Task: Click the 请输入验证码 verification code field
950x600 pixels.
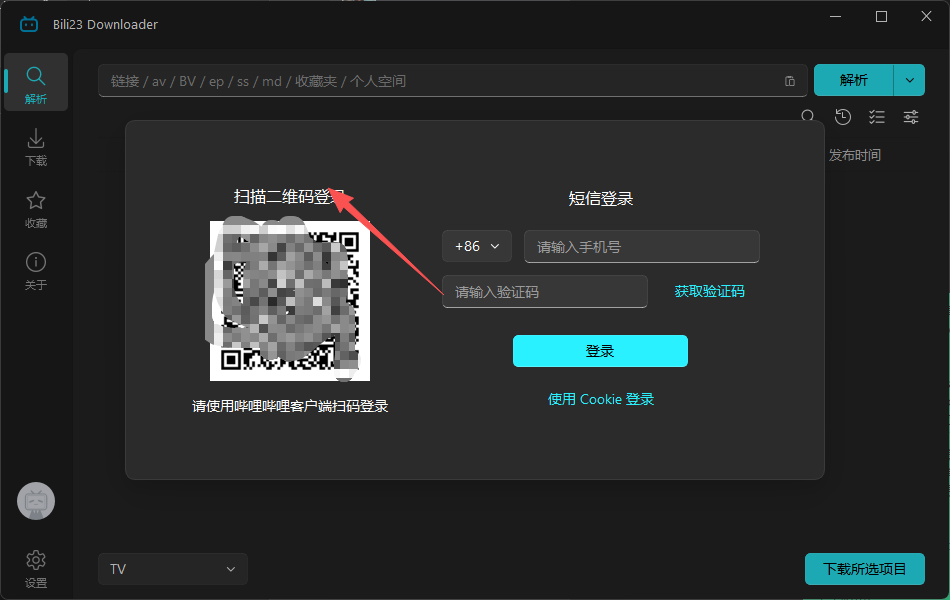Action: [545, 292]
